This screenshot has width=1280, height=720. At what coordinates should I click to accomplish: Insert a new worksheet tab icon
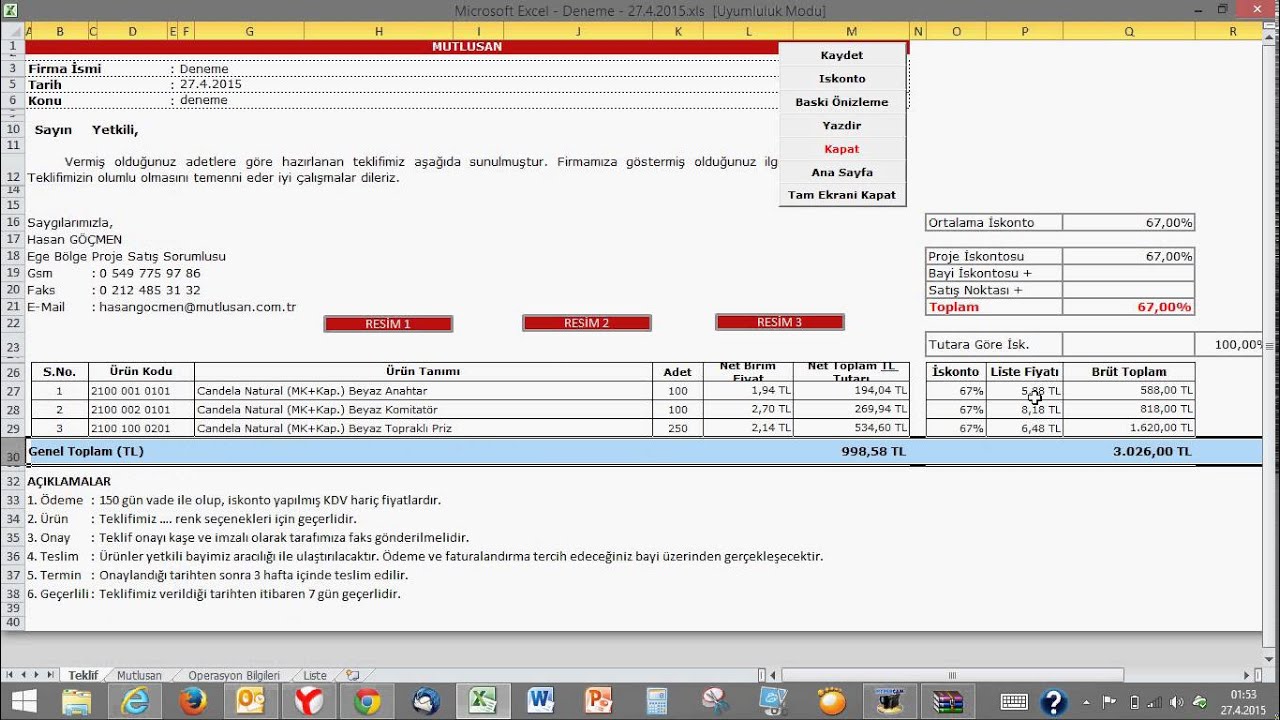click(352, 675)
